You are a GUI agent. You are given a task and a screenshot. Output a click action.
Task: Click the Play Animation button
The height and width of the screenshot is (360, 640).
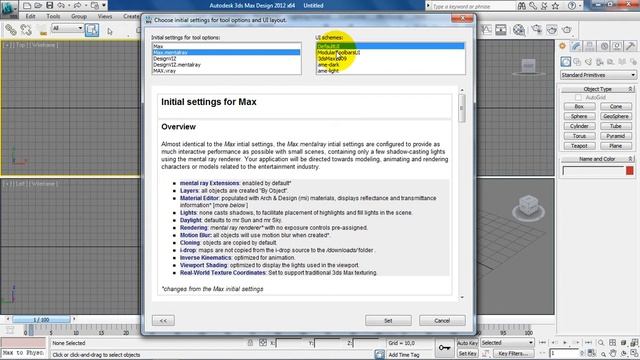click(x=564, y=343)
